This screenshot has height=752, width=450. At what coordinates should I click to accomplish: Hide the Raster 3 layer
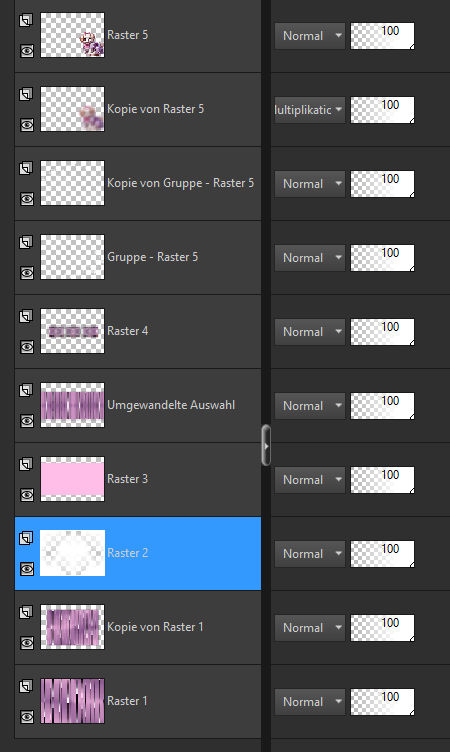pos(27,495)
